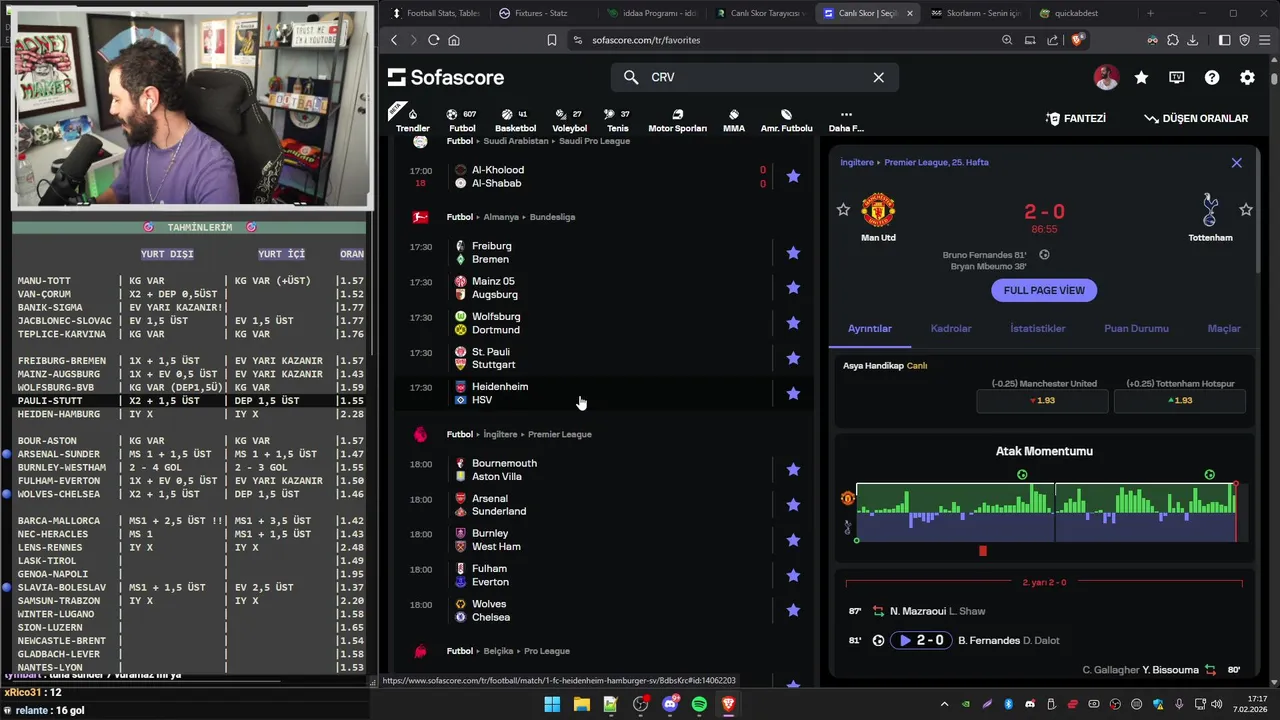Open the user profile avatar

(1106, 77)
